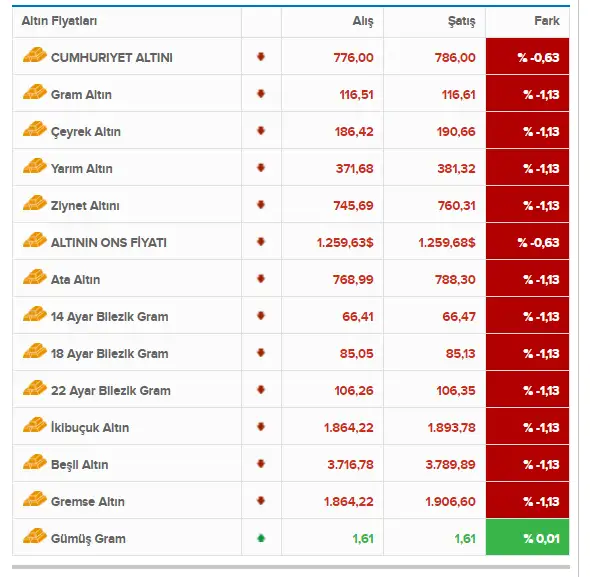Click the red down arrow for ALTININ ONS FİYATI

[261, 242]
